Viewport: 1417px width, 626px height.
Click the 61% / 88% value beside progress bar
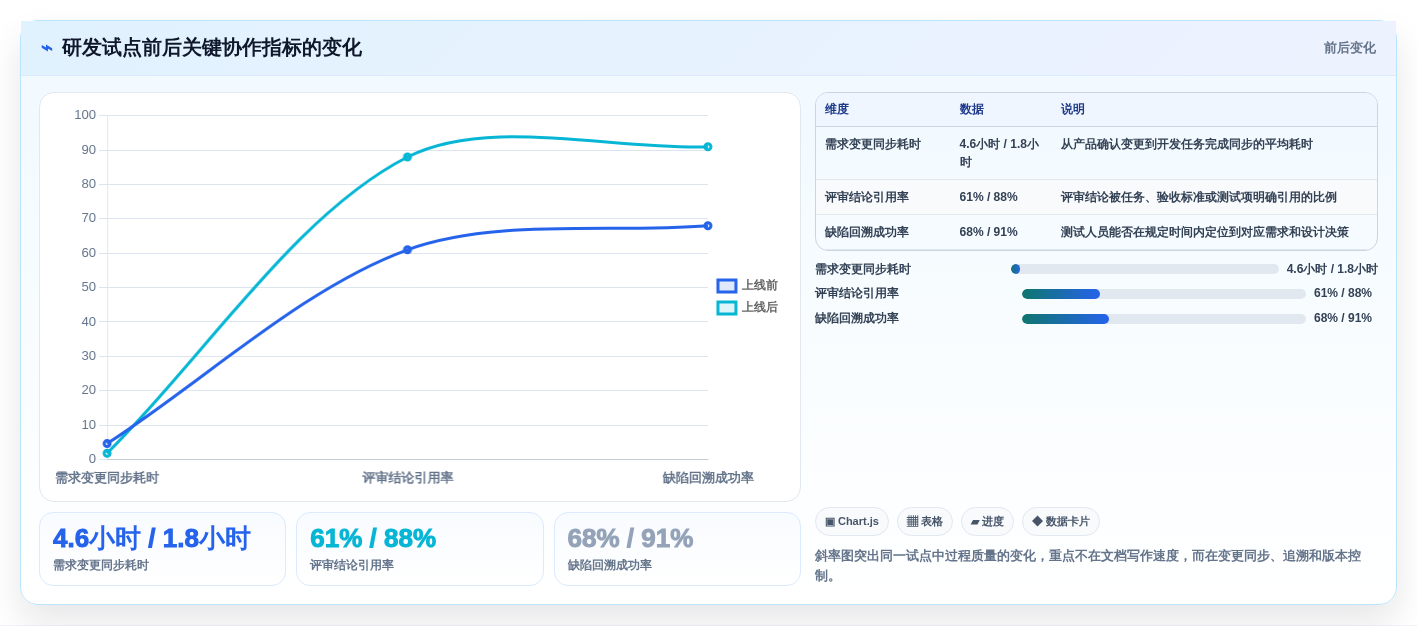(x=1343, y=294)
